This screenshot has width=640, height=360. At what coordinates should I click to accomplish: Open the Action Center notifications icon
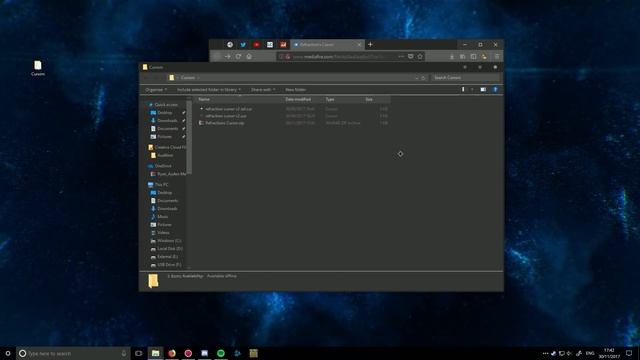point(629,353)
